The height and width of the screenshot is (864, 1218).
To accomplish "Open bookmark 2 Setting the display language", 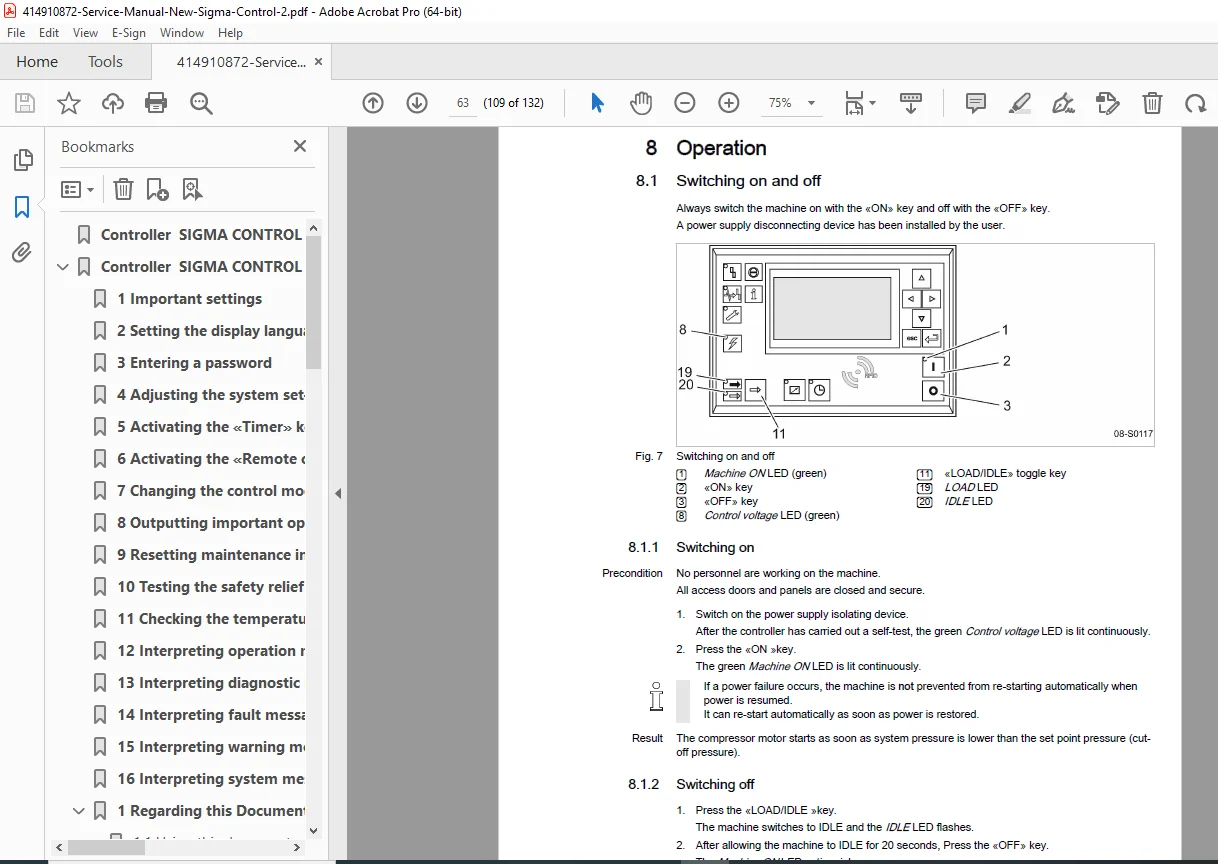I will pos(210,331).
